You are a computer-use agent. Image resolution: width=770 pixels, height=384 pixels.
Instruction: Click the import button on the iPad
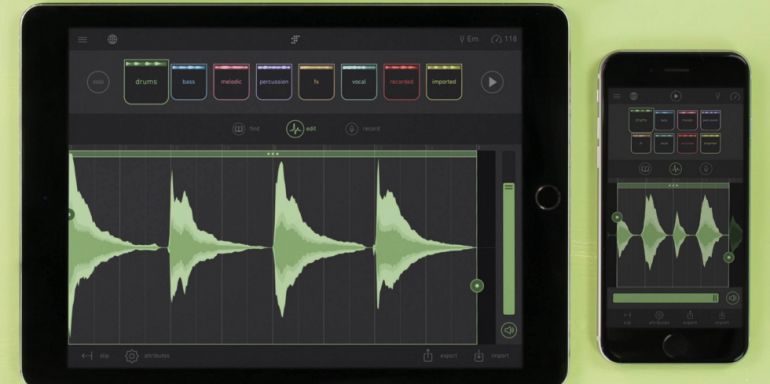click(x=491, y=356)
